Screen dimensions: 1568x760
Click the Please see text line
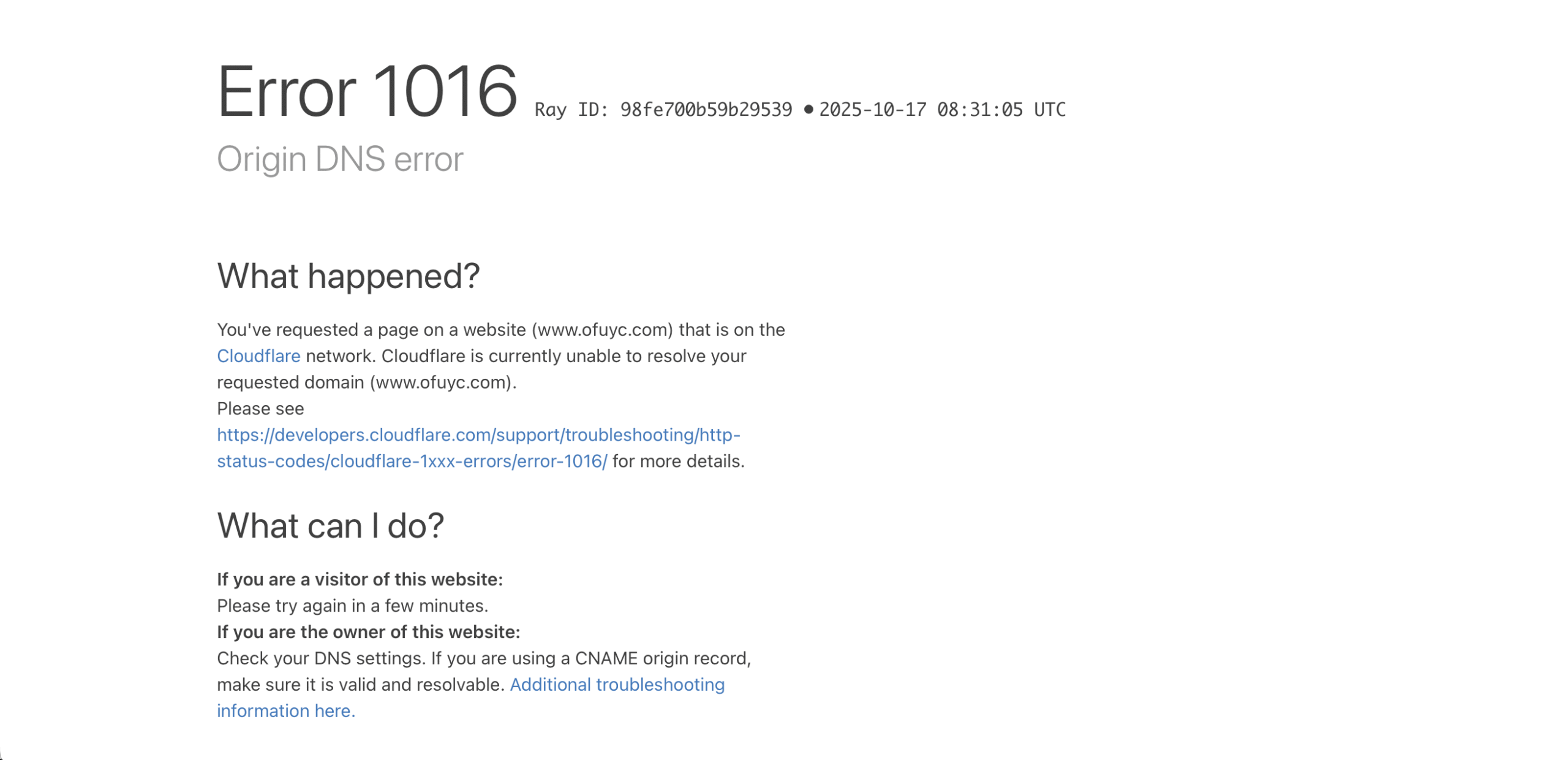coord(260,409)
